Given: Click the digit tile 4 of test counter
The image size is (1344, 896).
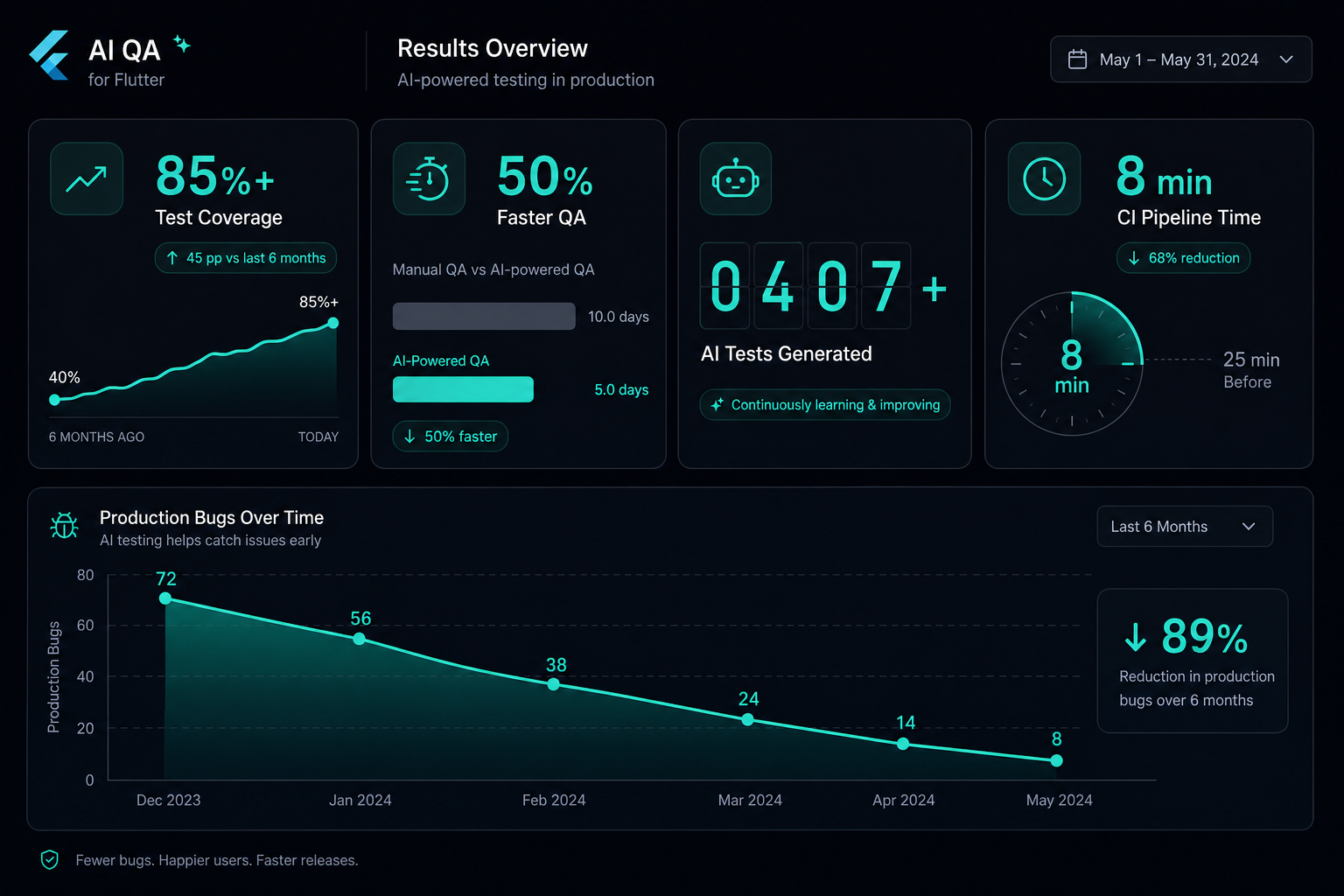Looking at the screenshot, I should click(778, 286).
